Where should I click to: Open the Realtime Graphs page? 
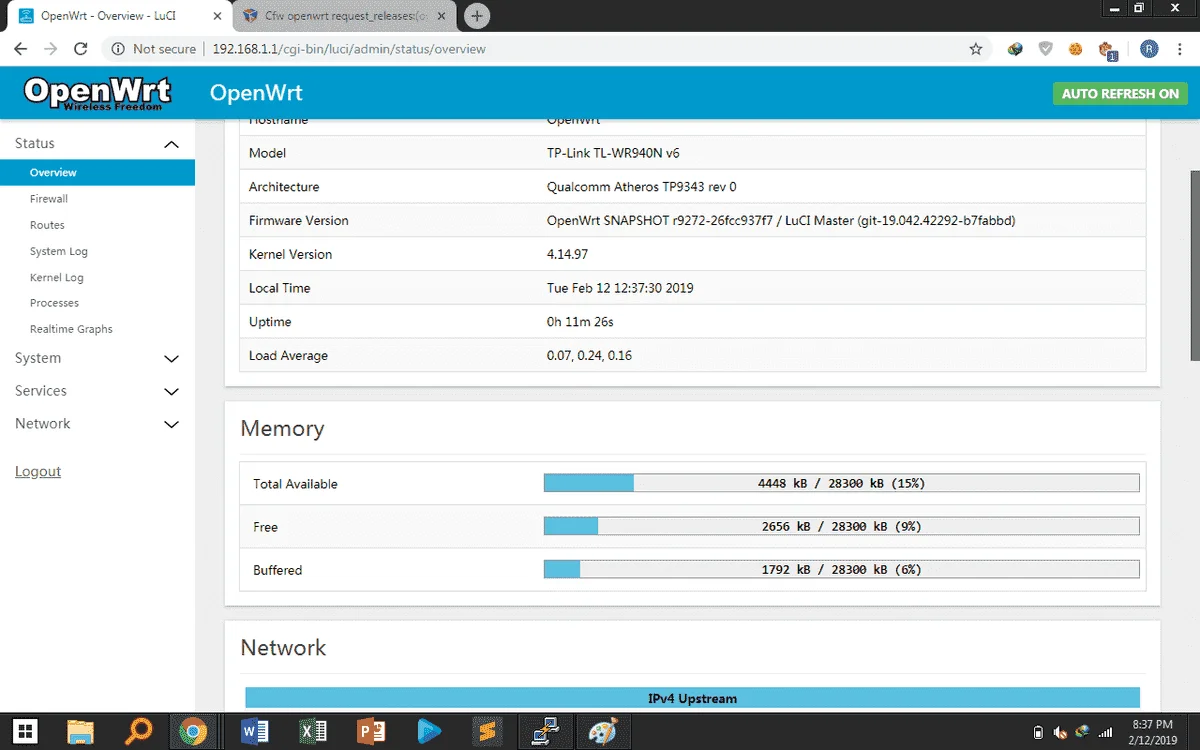coord(71,329)
